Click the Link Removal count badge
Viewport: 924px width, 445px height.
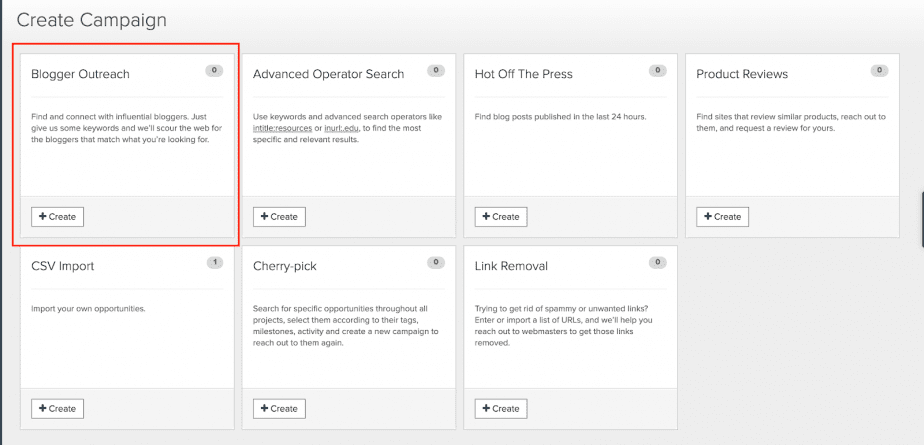click(x=658, y=262)
